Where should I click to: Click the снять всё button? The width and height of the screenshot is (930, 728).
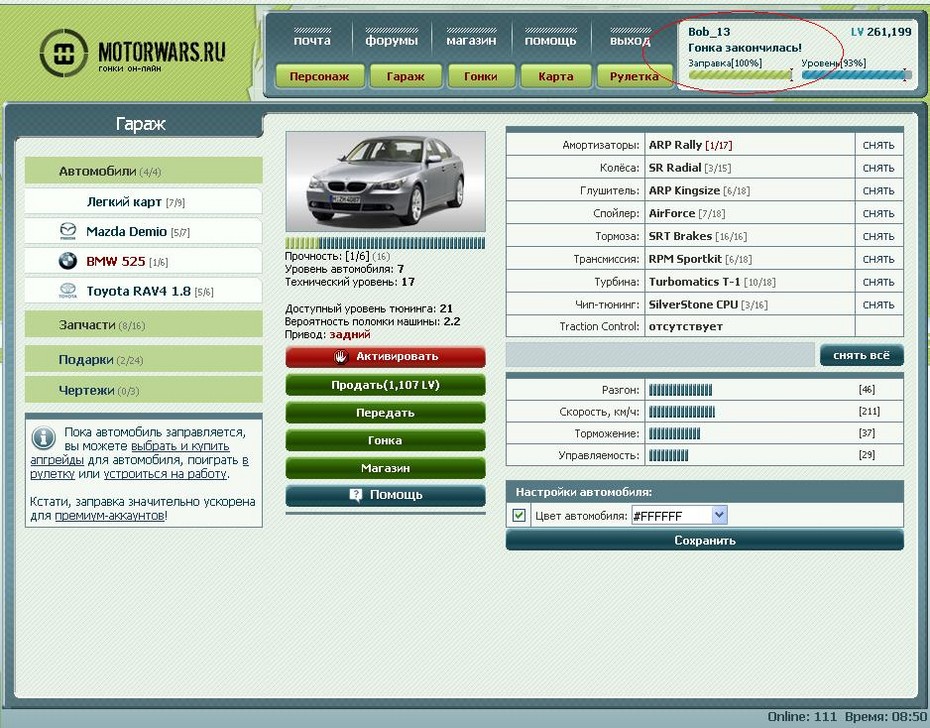point(862,355)
